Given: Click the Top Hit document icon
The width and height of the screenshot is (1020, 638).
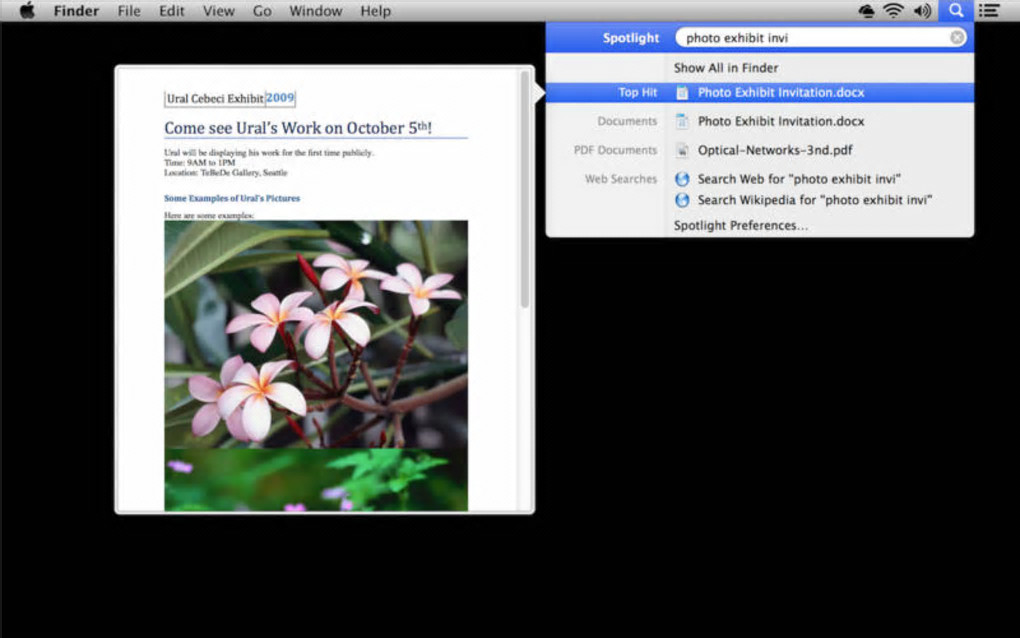Looking at the screenshot, I should (x=682, y=92).
